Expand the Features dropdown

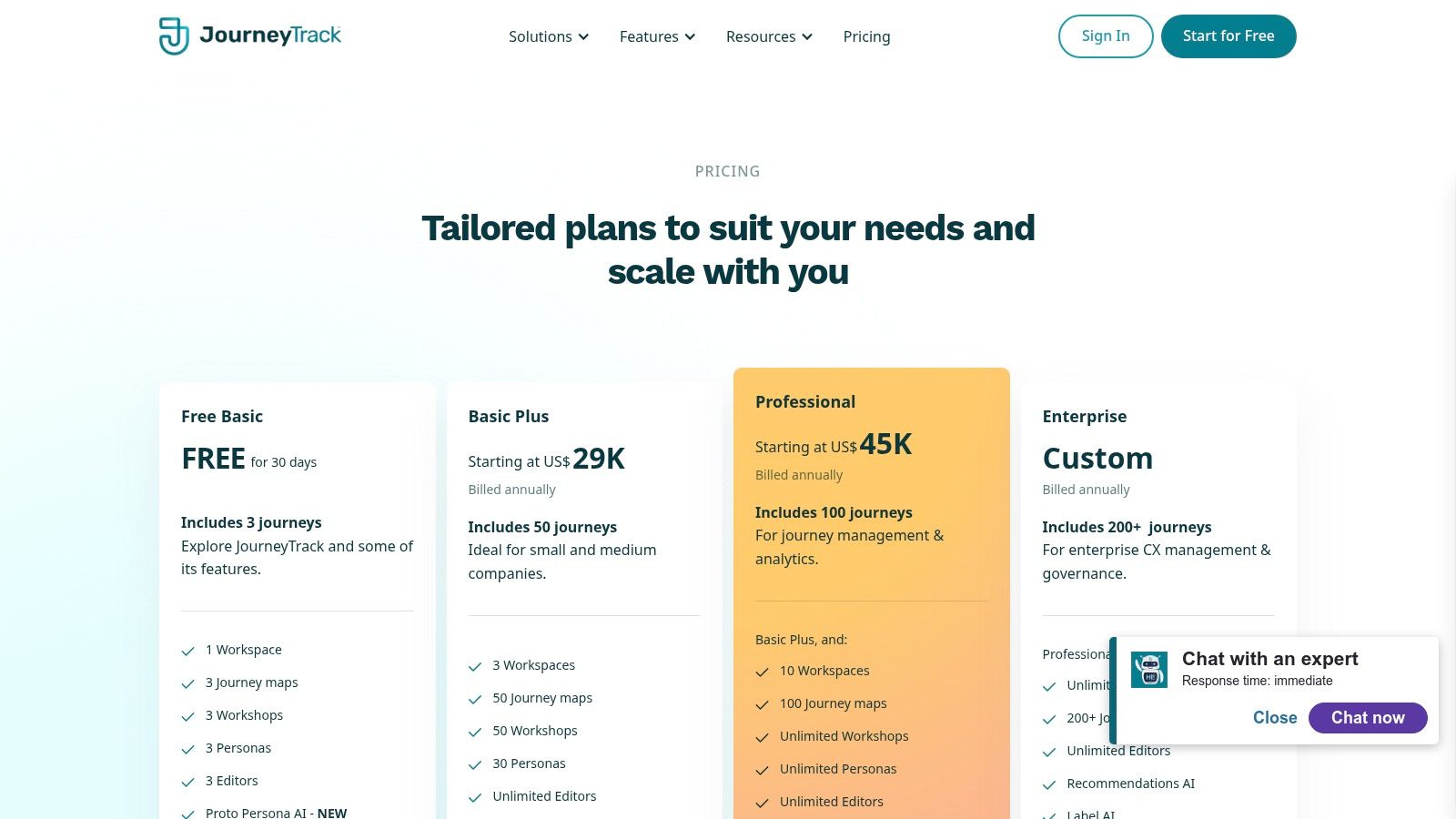[656, 36]
